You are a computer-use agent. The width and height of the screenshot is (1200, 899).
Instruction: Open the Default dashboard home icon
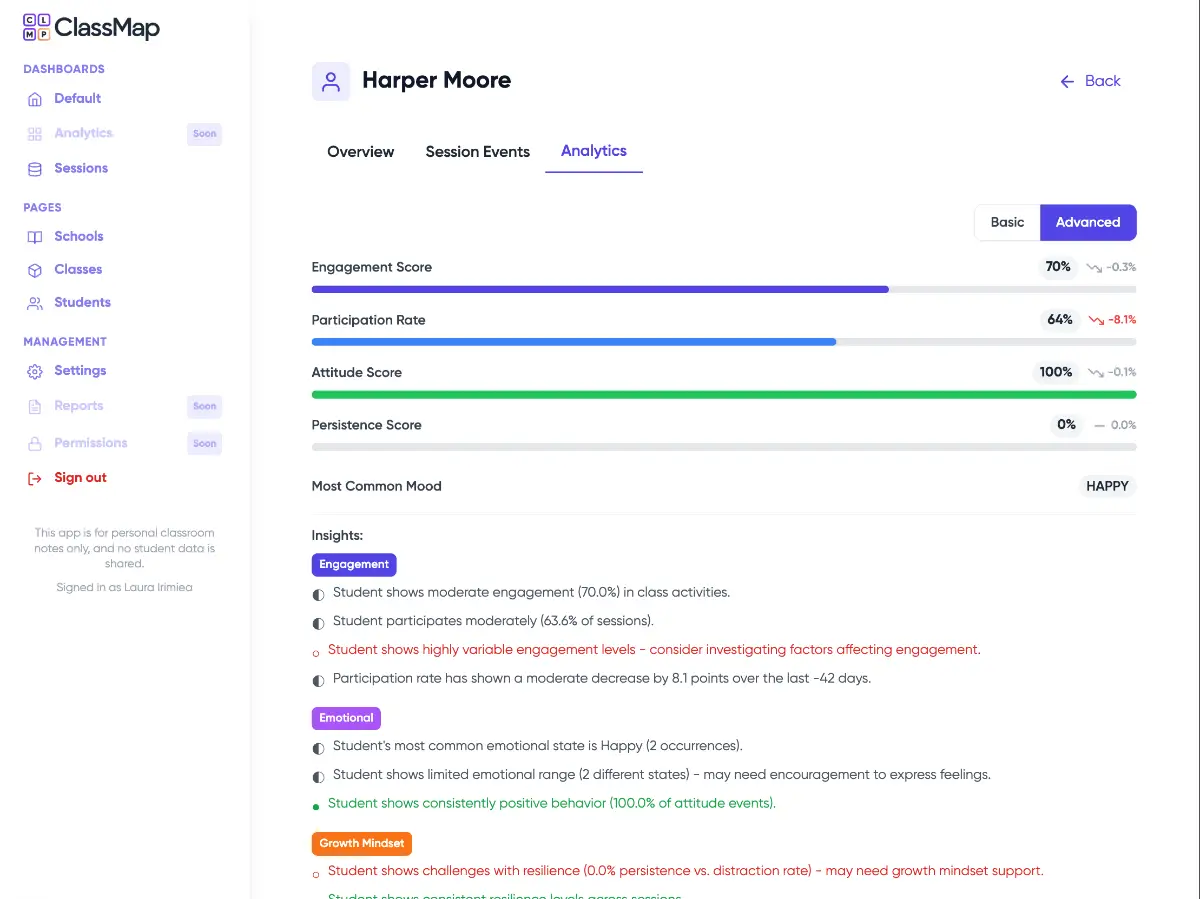point(35,99)
